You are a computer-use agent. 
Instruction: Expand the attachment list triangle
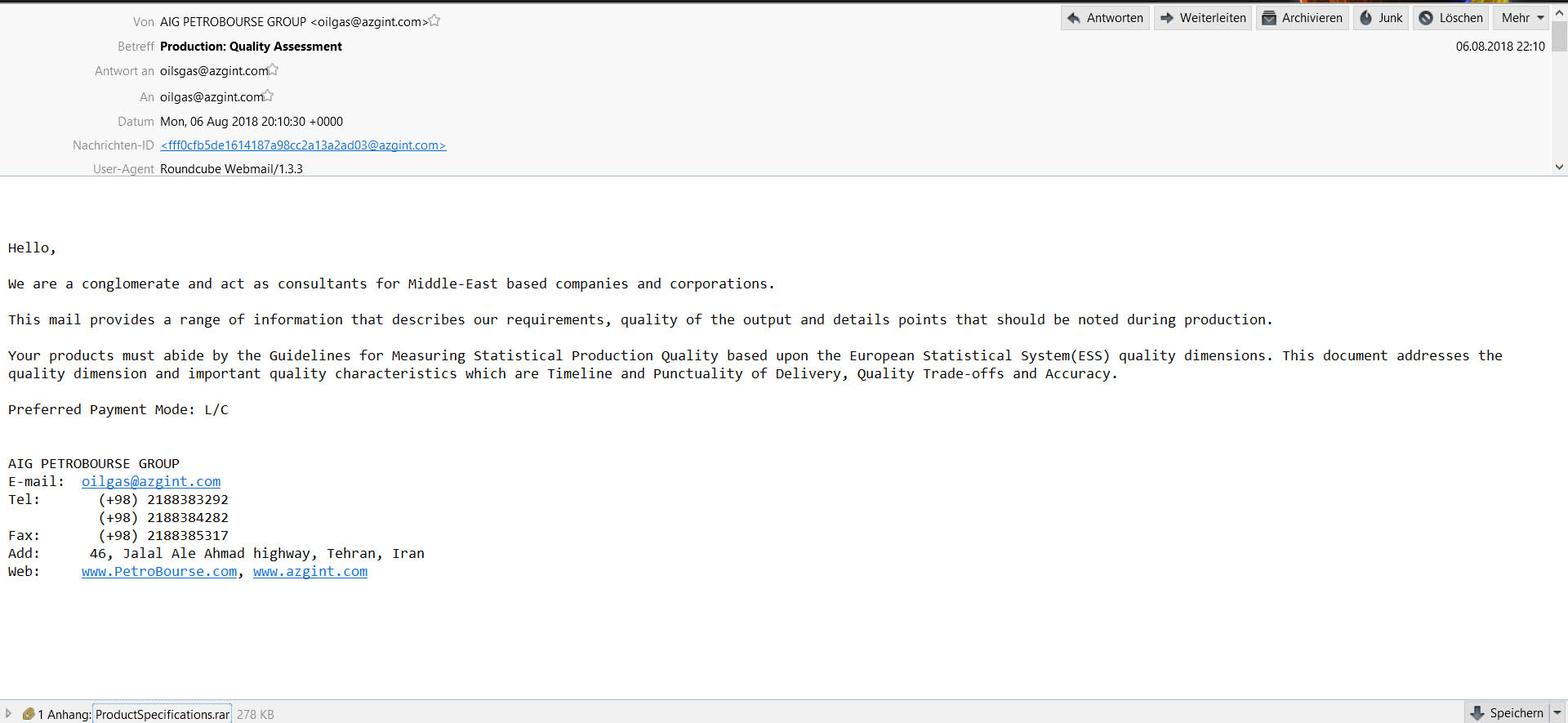click(8, 713)
